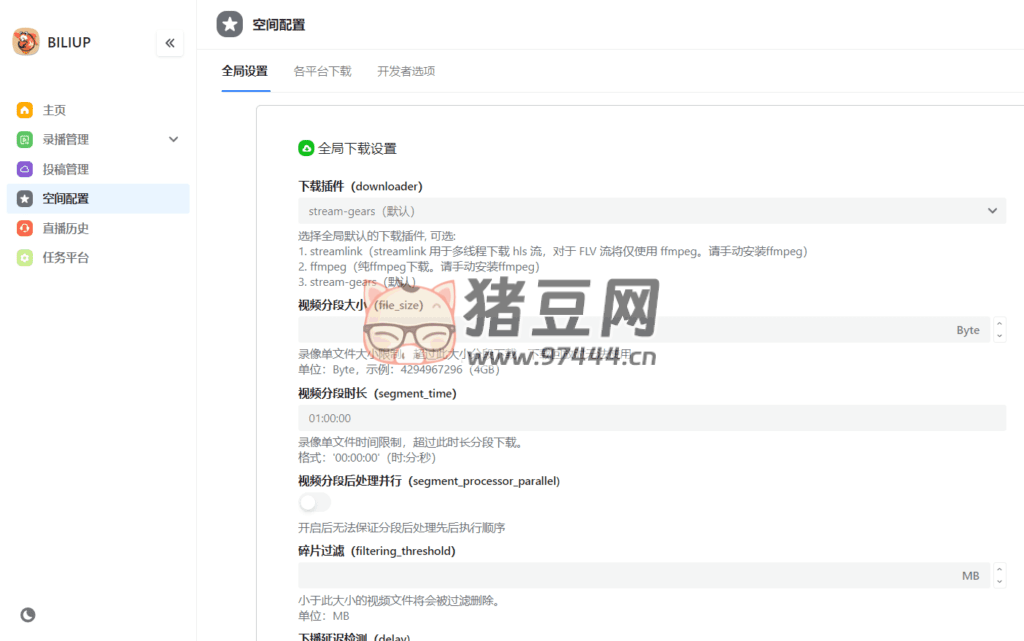The image size is (1024, 641).
Task: Click the BILIUP logo avatar
Action: pyautogui.click(x=26, y=42)
